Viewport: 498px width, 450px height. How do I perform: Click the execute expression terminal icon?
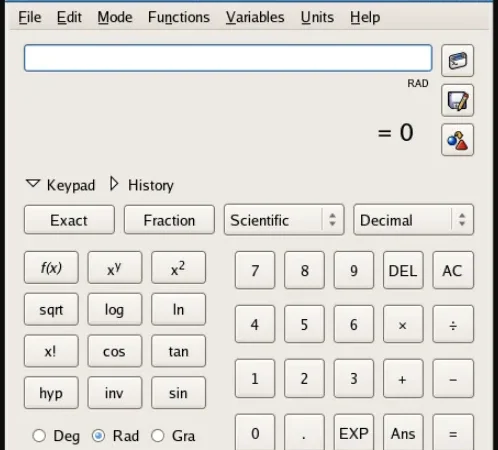(457, 61)
